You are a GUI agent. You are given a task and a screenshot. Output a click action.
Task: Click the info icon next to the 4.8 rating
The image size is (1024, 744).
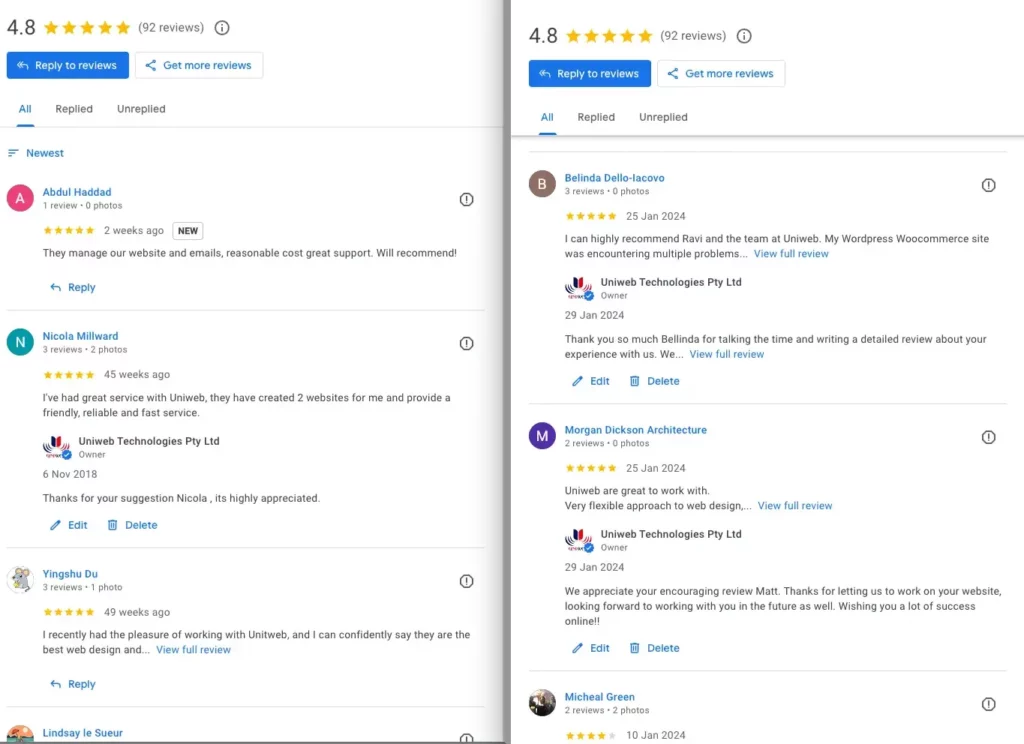pos(222,28)
